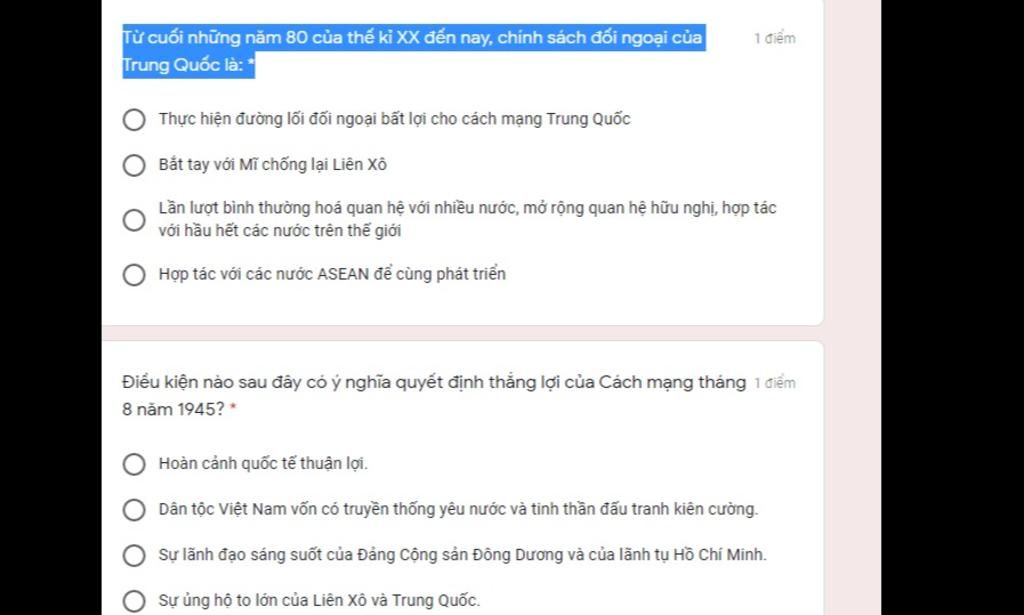Image resolution: width=1024 pixels, height=615 pixels.
Task: Click answer text 'Hợp tác với các nước ASEAN để cùng phát triển'
Action: pyautogui.click(x=332, y=274)
